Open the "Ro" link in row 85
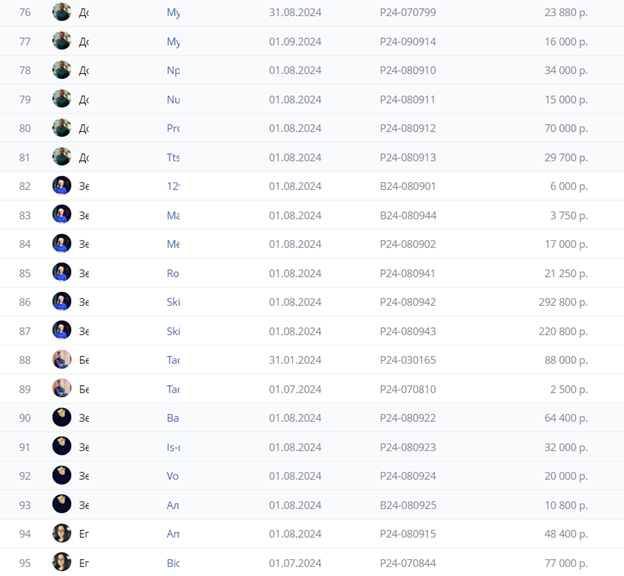 [173, 273]
